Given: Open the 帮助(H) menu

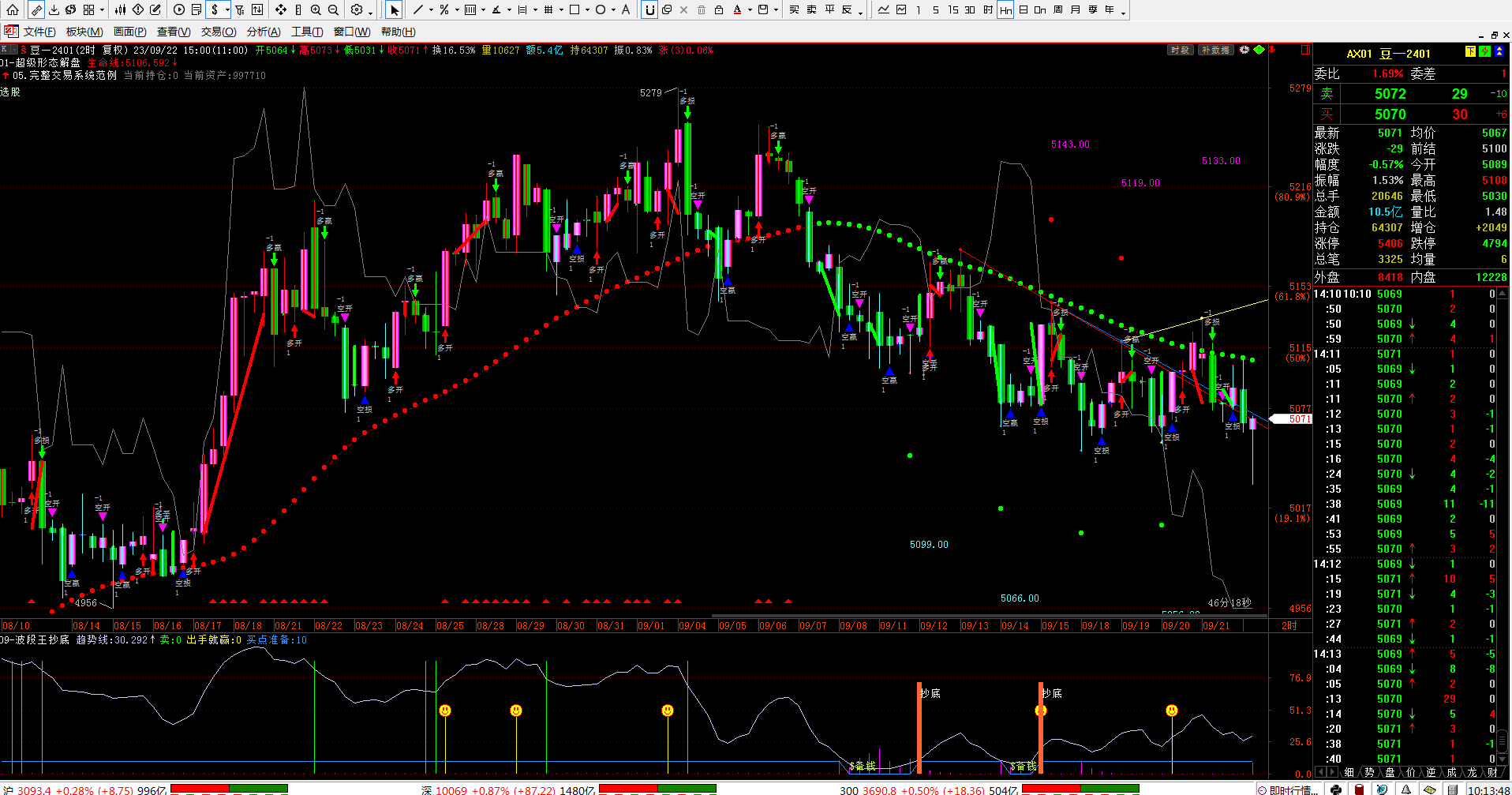Looking at the screenshot, I should [399, 32].
